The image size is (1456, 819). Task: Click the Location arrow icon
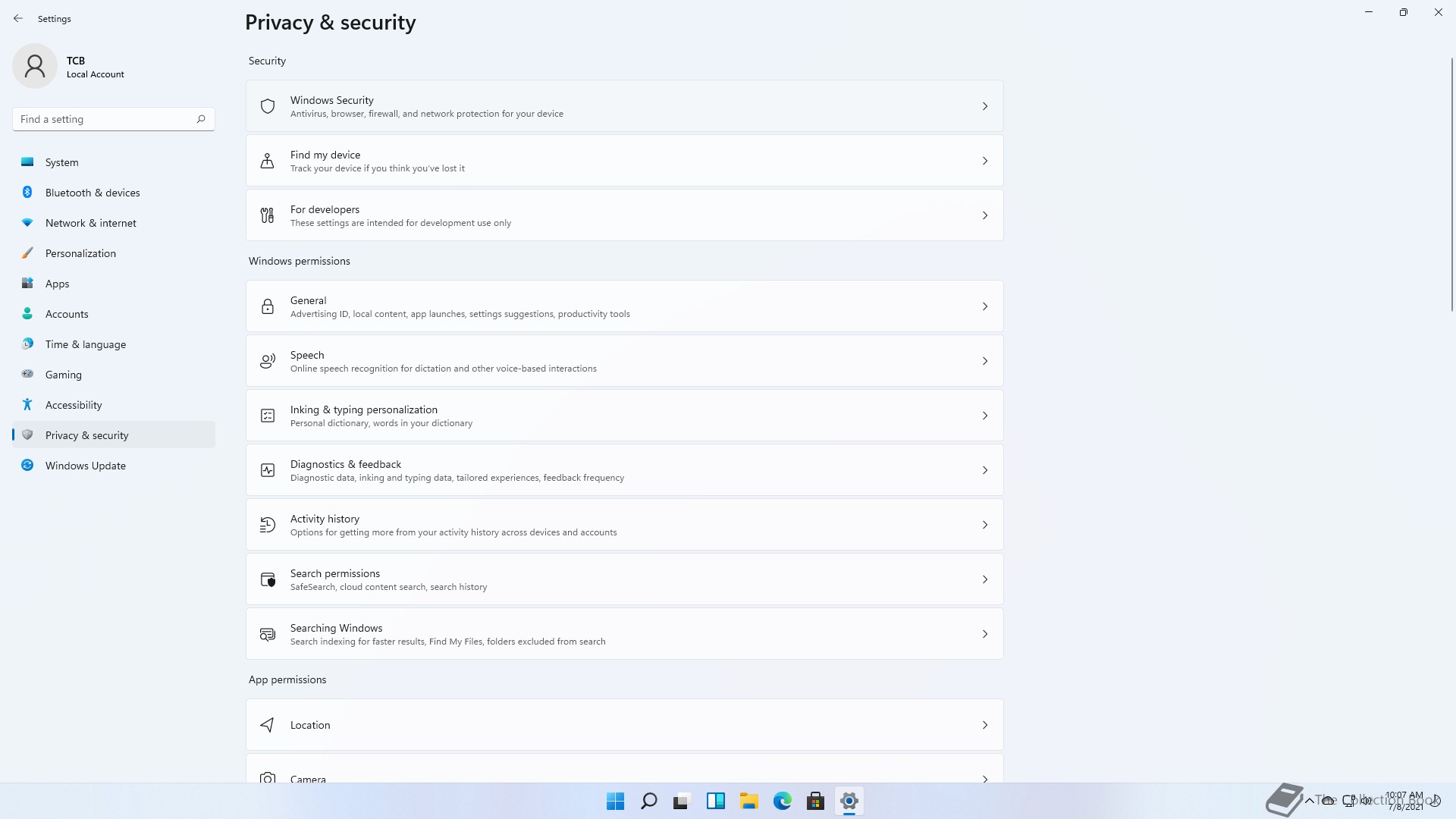[268, 725]
